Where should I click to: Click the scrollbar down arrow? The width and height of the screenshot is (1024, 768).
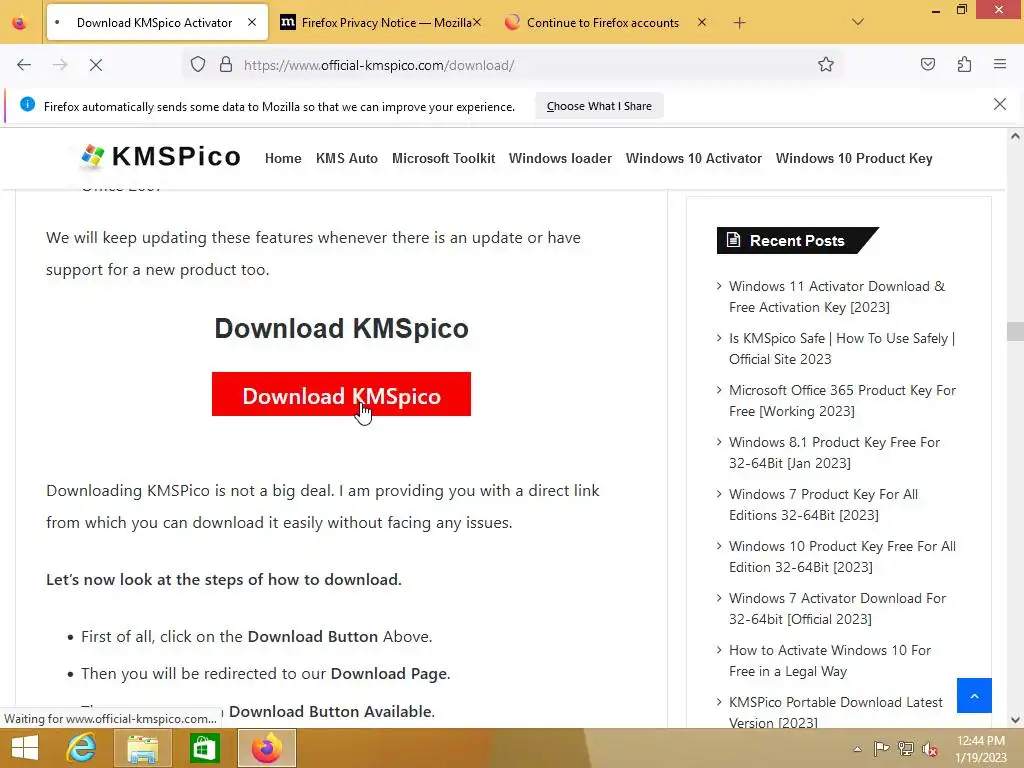tap(1014, 720)
